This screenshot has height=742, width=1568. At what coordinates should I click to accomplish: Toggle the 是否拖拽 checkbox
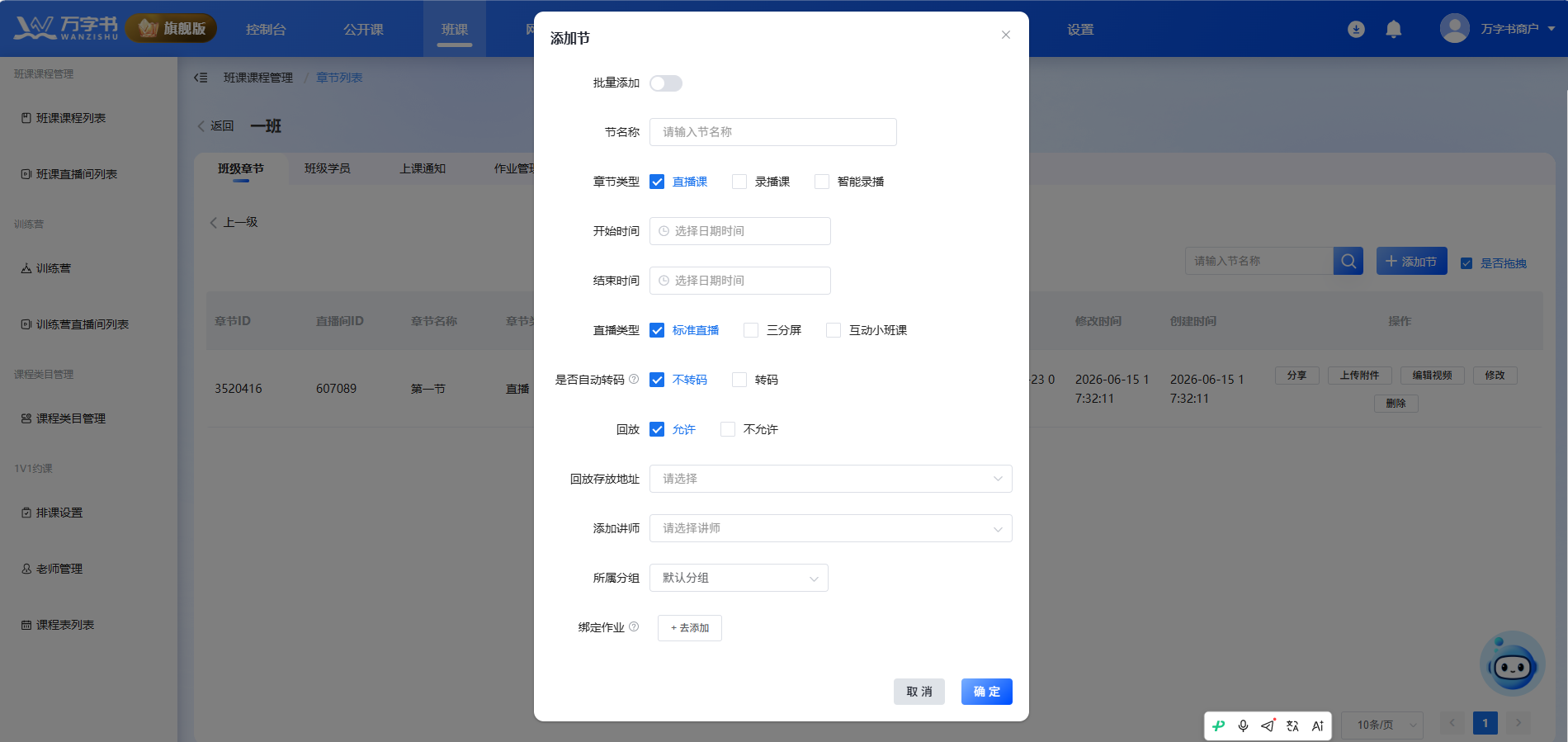click(x=1466, y=263)
